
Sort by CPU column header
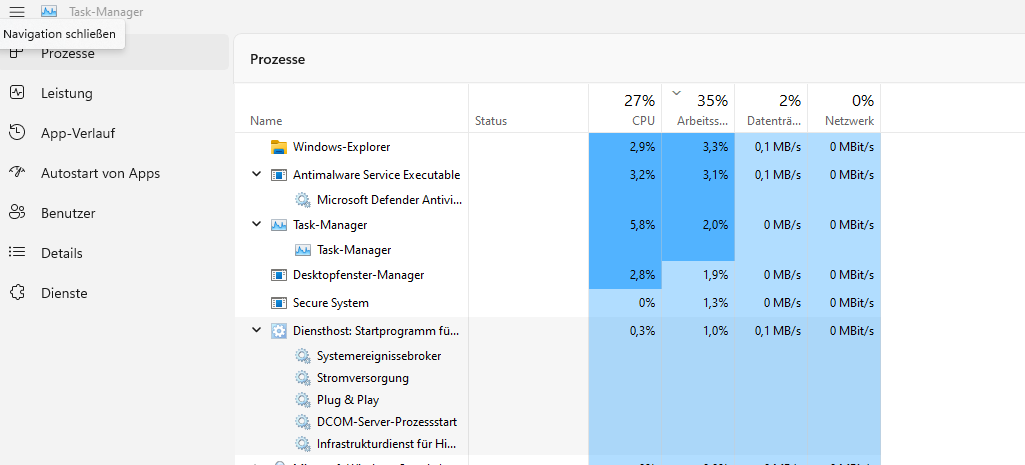click(625, 109)
